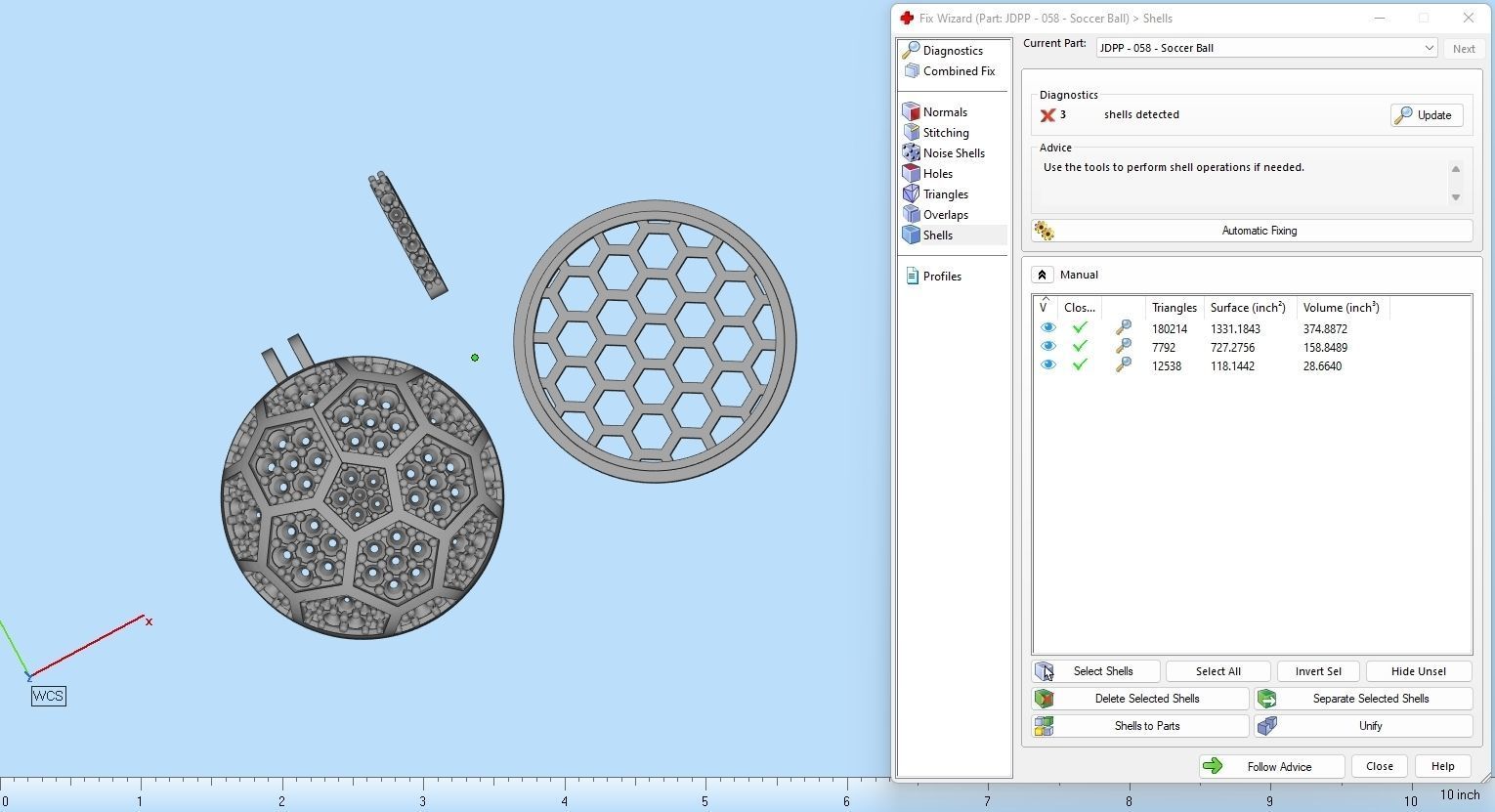
Task: Click the honeycomb ring part in viewport
Action: pyautogui.click(x=655, y=341)
